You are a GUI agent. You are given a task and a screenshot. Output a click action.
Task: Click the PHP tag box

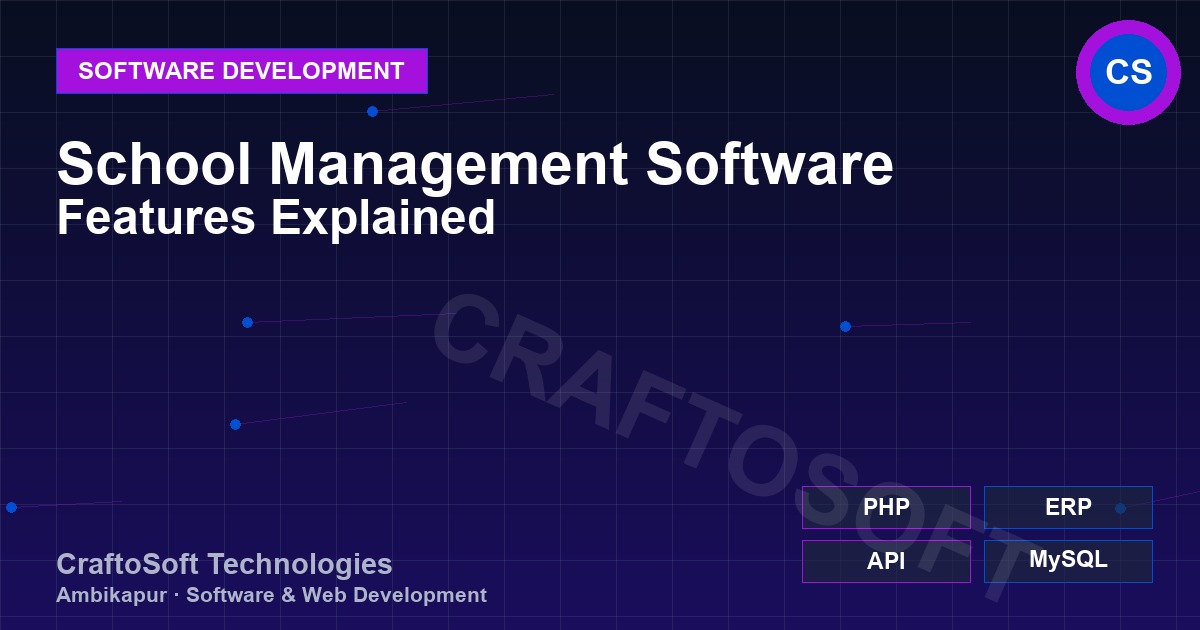tap(886, 507)
